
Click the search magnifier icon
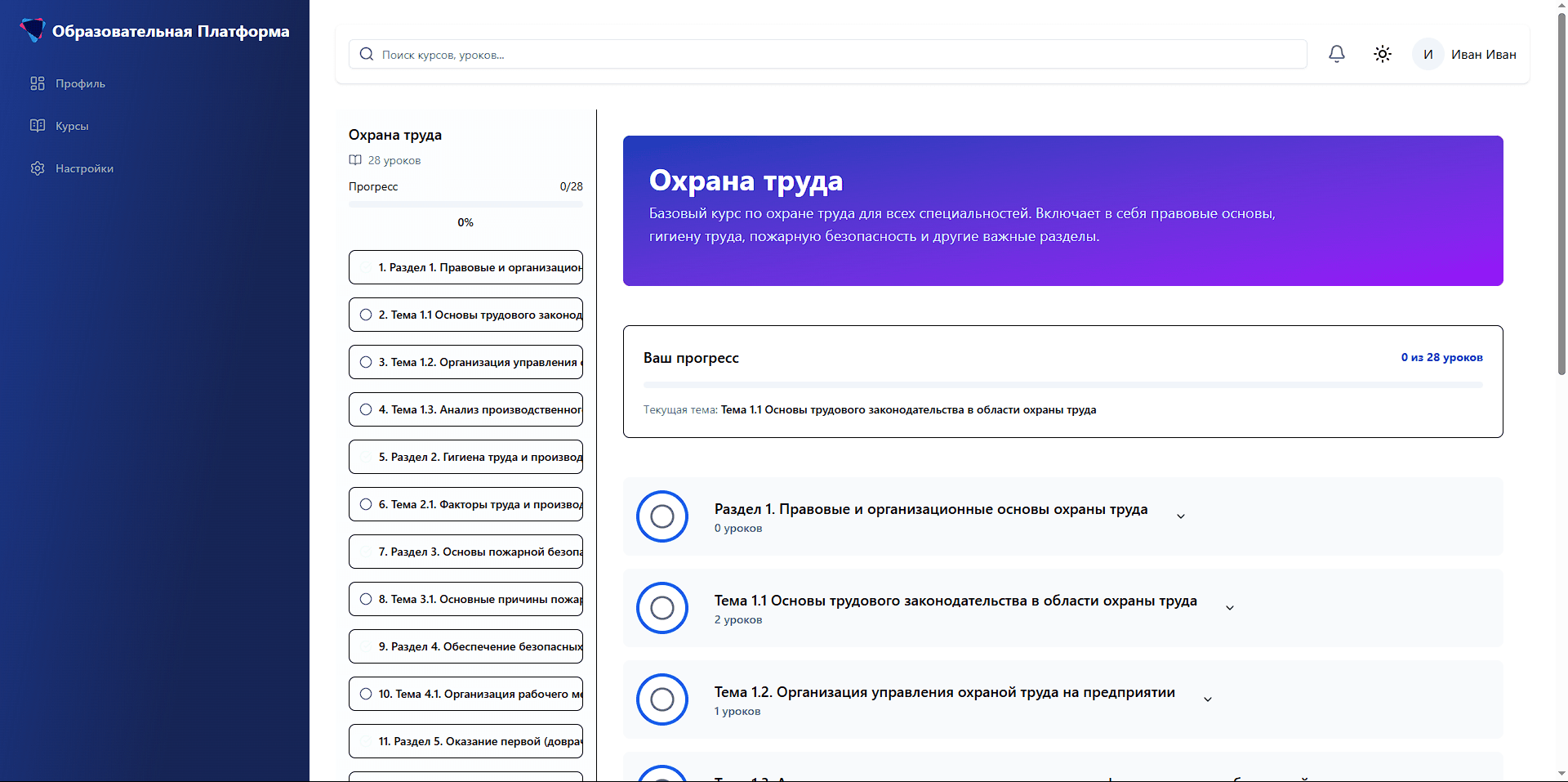pos(366,53)
